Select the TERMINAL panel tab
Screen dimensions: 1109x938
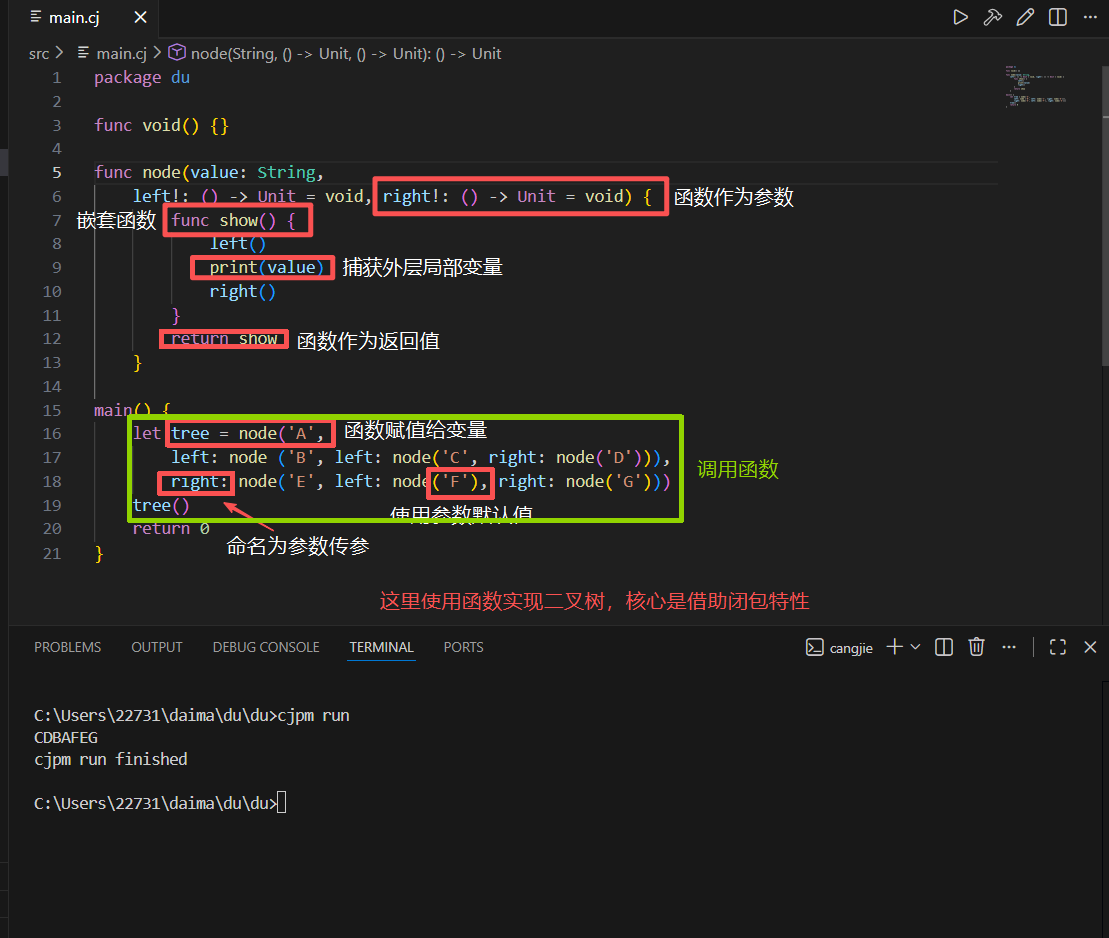pyautogui.click(x=381, y=647)
